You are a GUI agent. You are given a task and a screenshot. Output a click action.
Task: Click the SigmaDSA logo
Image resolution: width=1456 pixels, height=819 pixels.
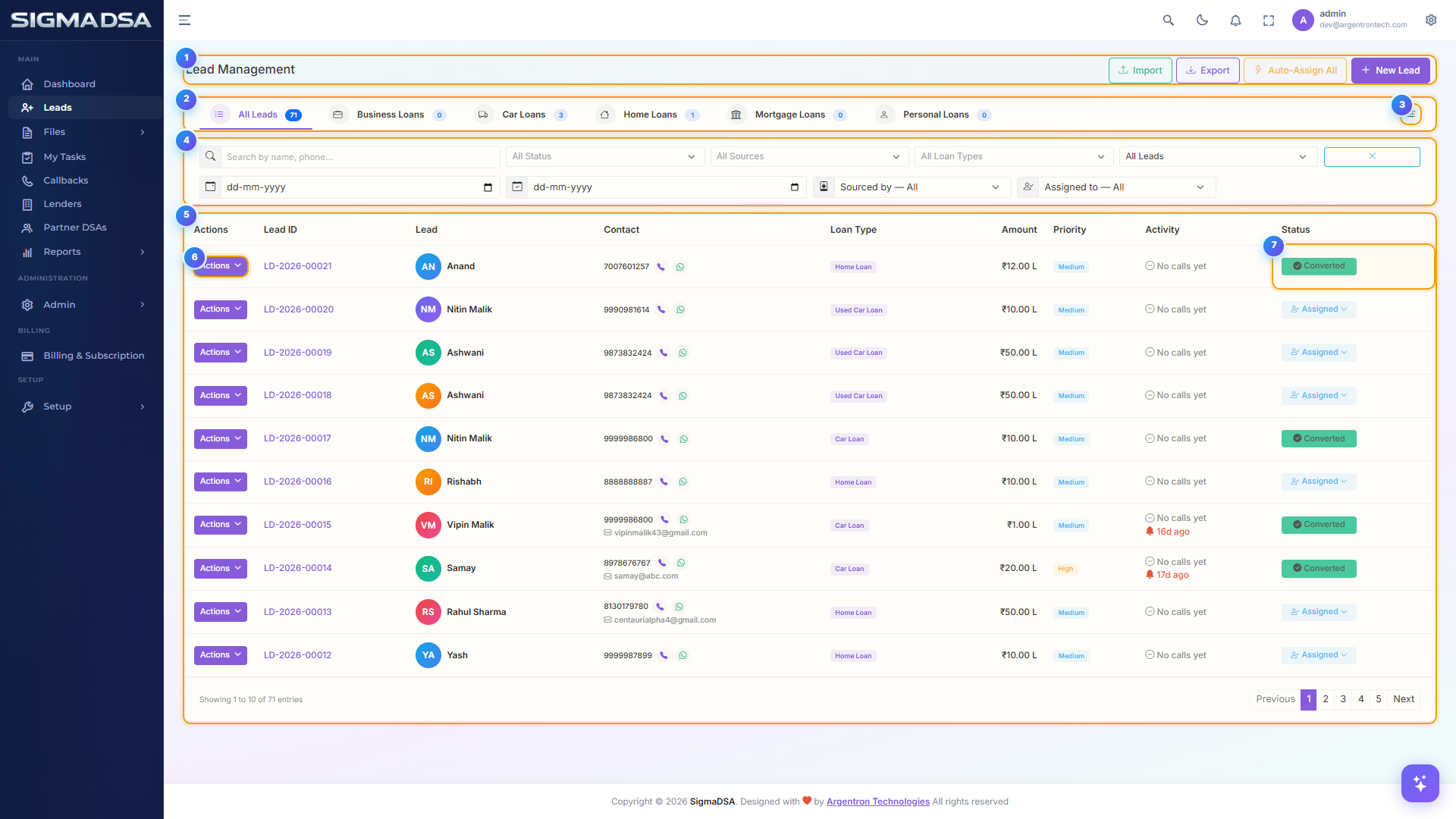tap(81, 20)
